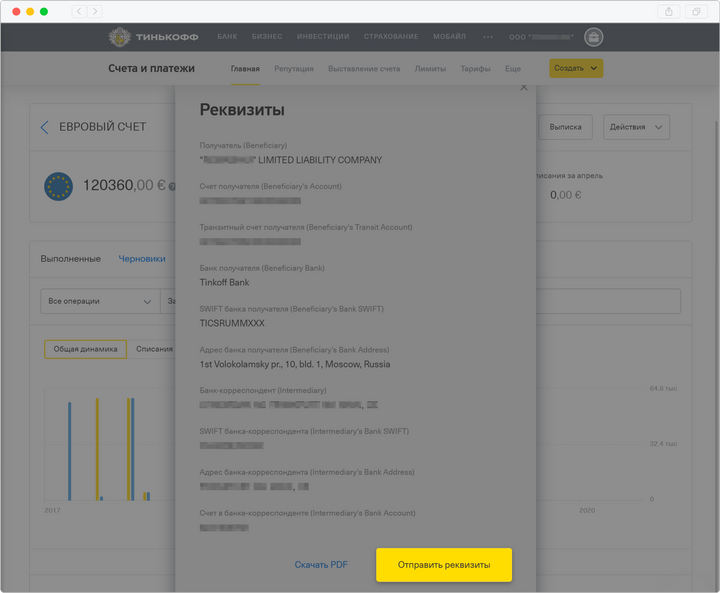Click the browser share icon
This screenshot has width=720, height=593.
[x=668, y=11]
